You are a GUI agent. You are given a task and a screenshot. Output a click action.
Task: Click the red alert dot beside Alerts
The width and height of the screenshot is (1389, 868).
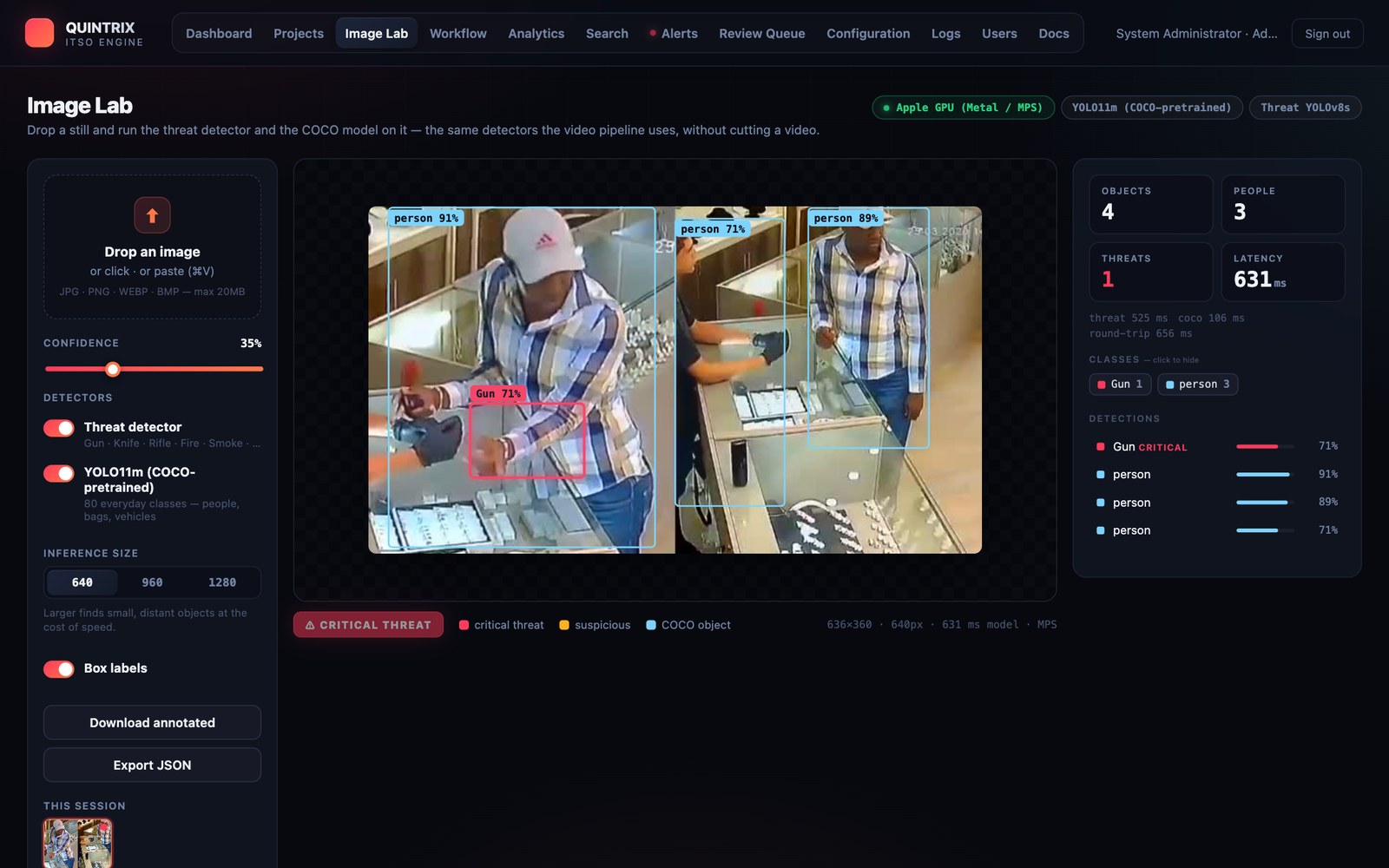point(653,33)
